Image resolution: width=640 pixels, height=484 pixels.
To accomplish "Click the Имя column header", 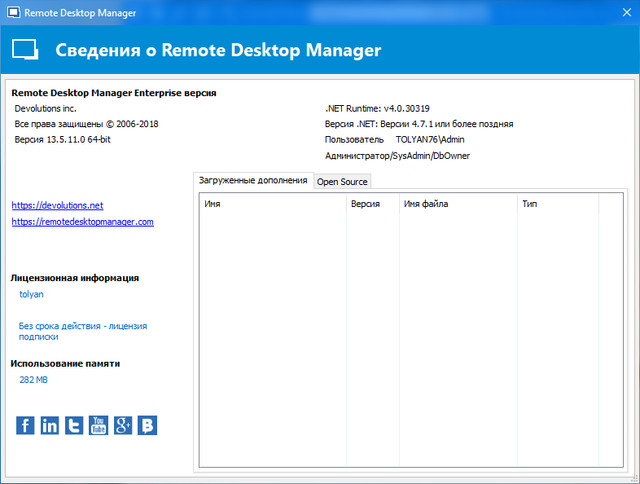I will click(271, 203).
